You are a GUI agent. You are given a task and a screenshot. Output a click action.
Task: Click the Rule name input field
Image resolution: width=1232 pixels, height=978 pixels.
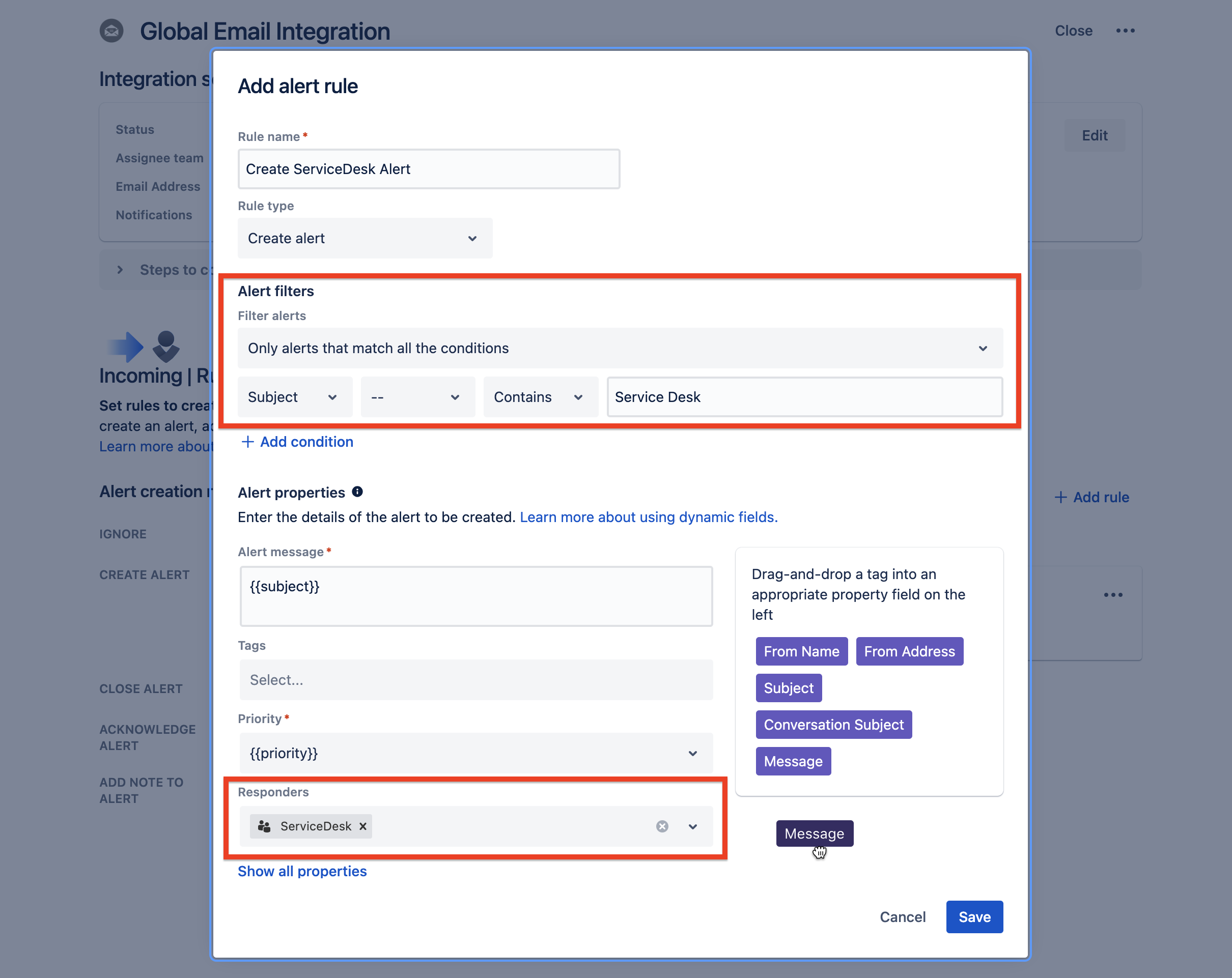429,169
